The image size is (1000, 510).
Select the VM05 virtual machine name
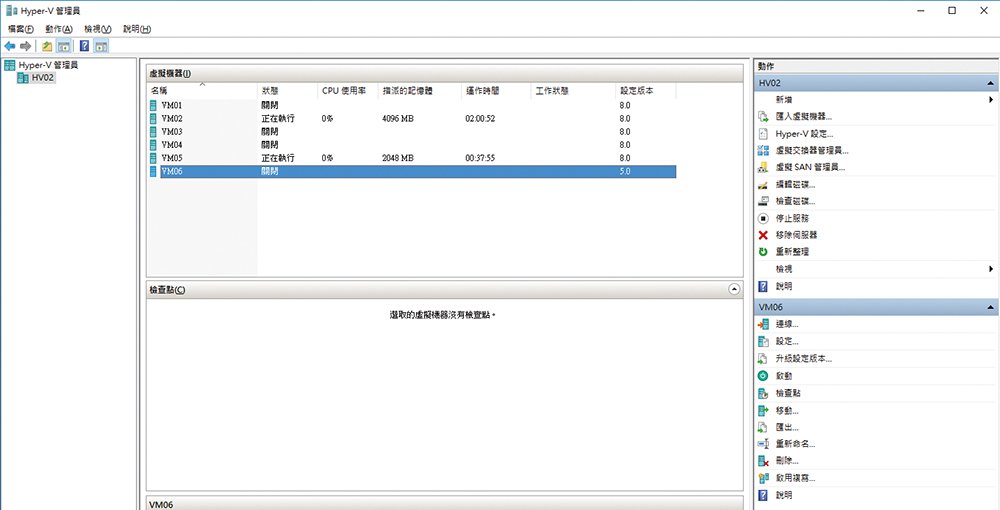[x=172, y=158]
